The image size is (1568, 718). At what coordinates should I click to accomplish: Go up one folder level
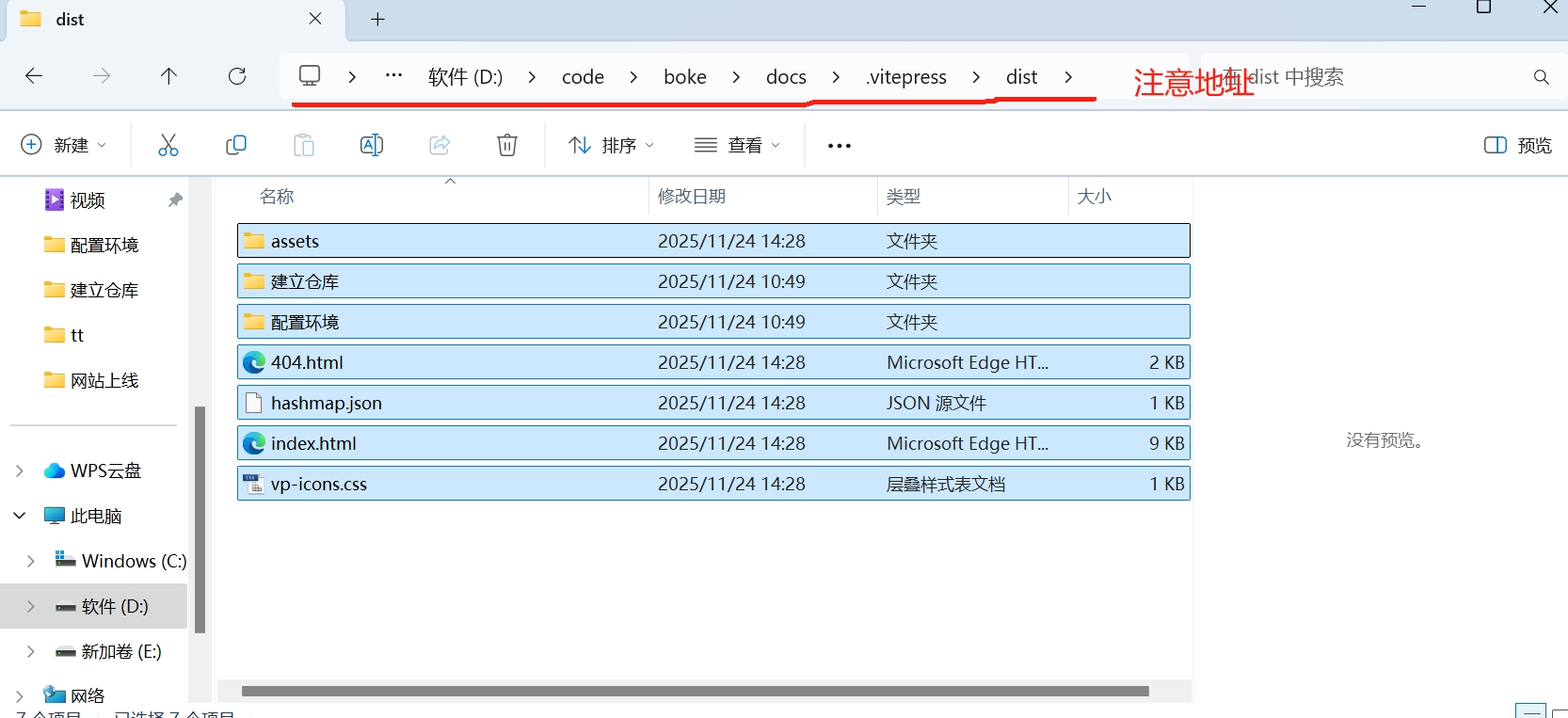tap(169, 76)
